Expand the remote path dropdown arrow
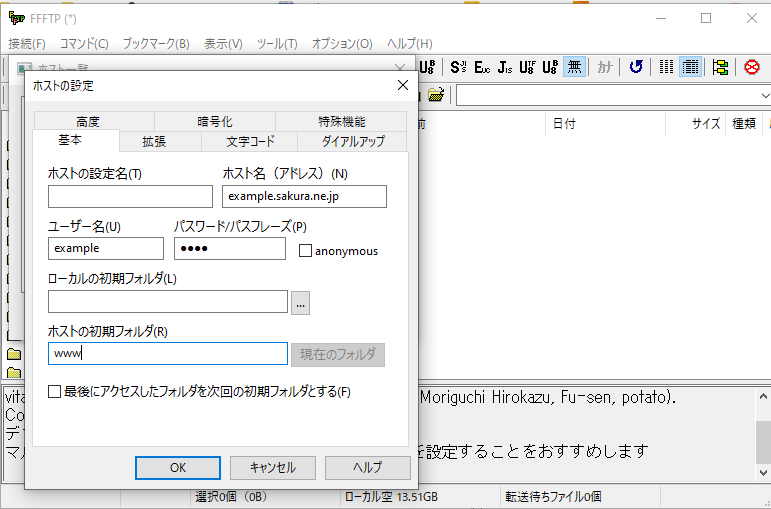Screen dimensions: 771x509 765,95
